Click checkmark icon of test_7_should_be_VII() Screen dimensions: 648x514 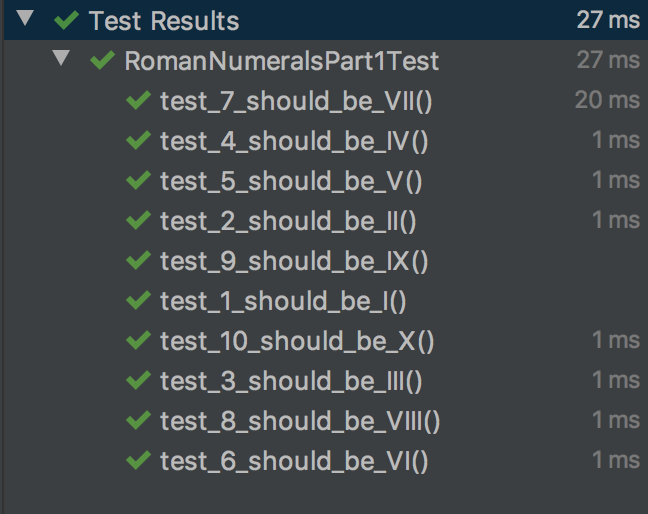click(x=138, y=101)
